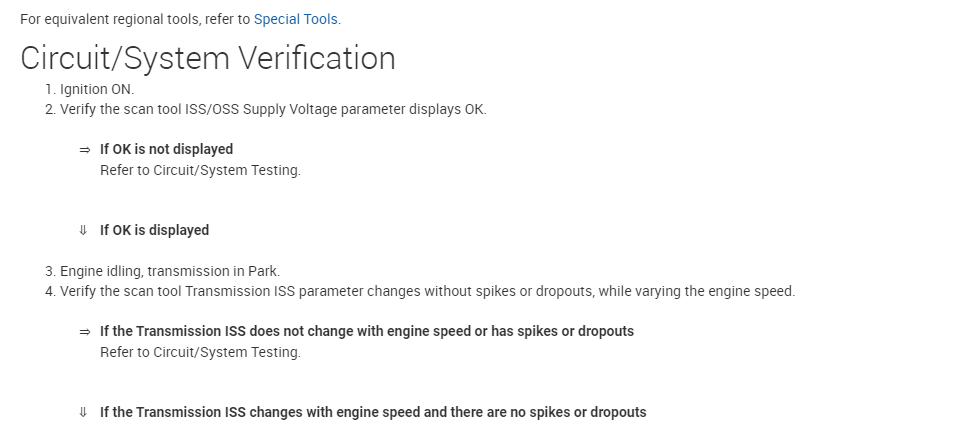This screenshot has width=969, height=437.
Task: Click the "For equivalent regional tools" sentence
Action: coord(135,19)
